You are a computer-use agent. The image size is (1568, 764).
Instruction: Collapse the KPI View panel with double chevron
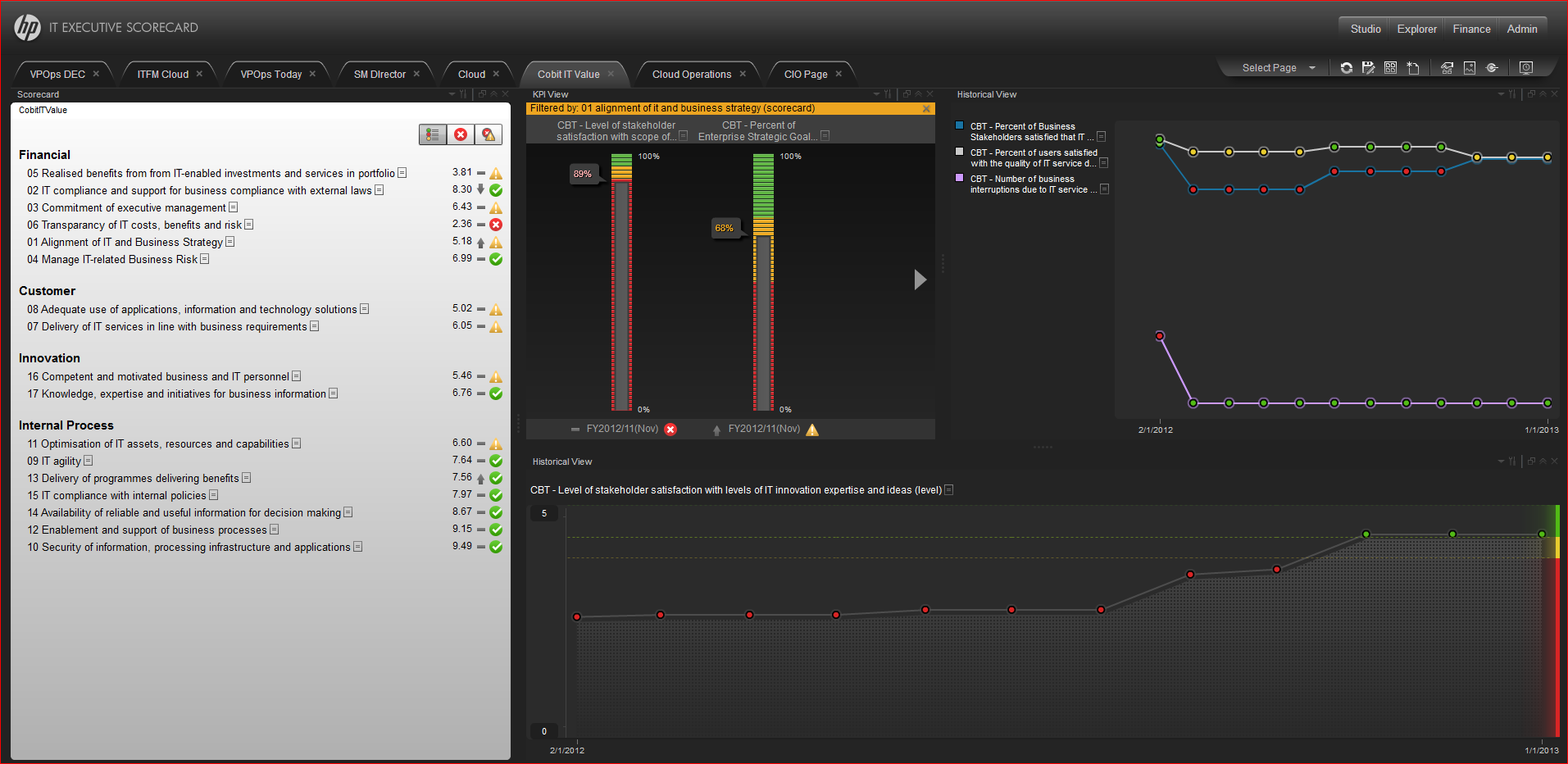[918, 94]
